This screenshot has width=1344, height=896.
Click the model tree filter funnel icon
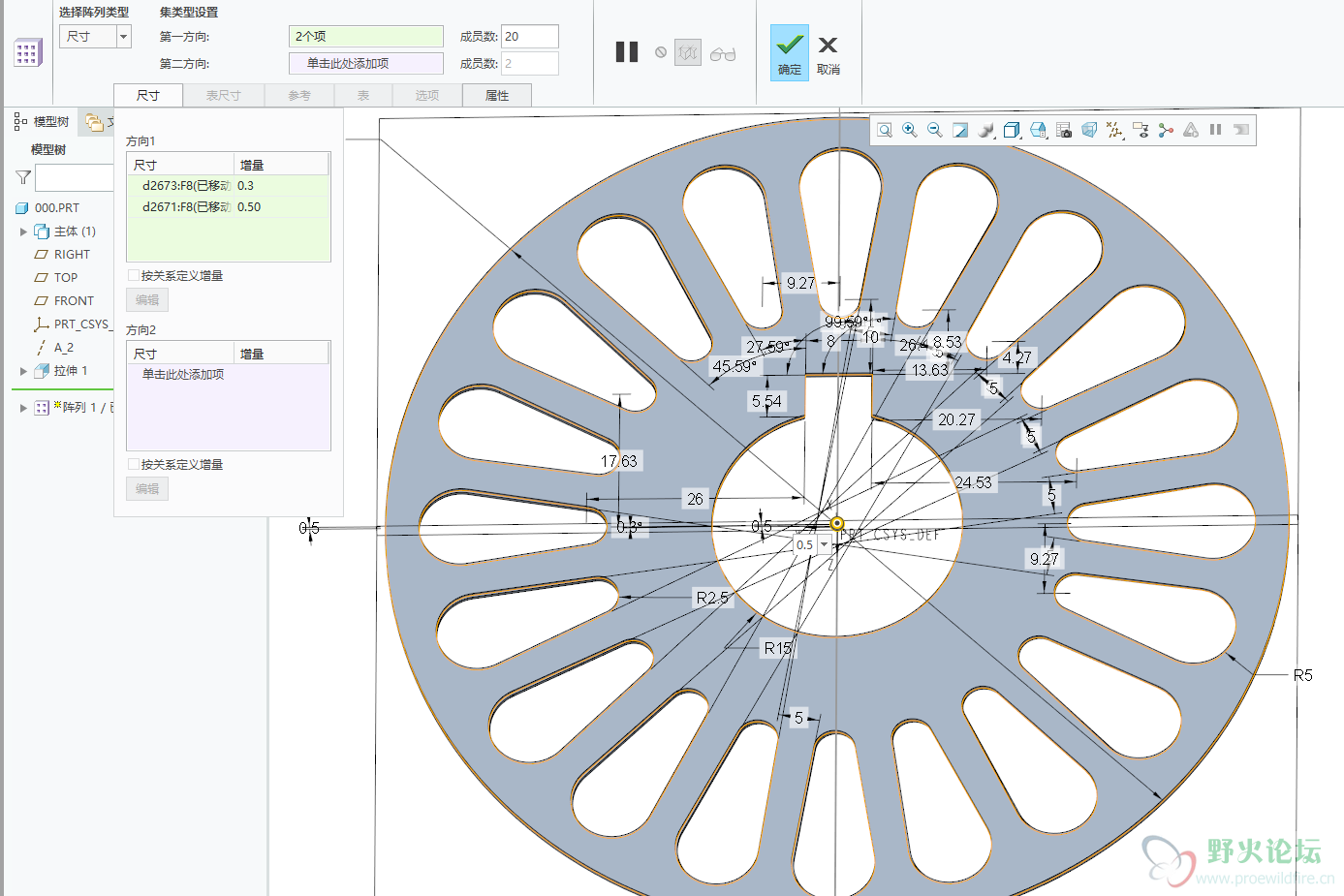[23, 177]
